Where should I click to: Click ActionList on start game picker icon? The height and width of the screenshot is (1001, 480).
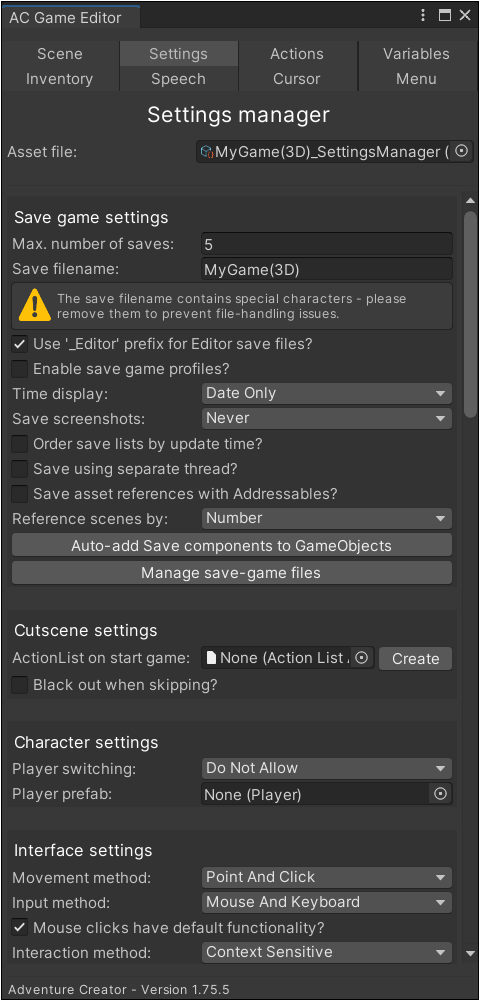tap(361, 658)
